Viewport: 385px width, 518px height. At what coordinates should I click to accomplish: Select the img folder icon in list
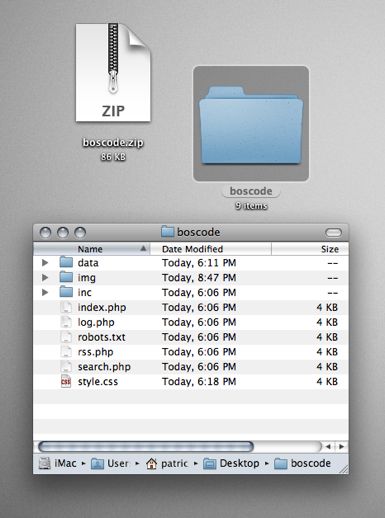(x=66, y=277)
